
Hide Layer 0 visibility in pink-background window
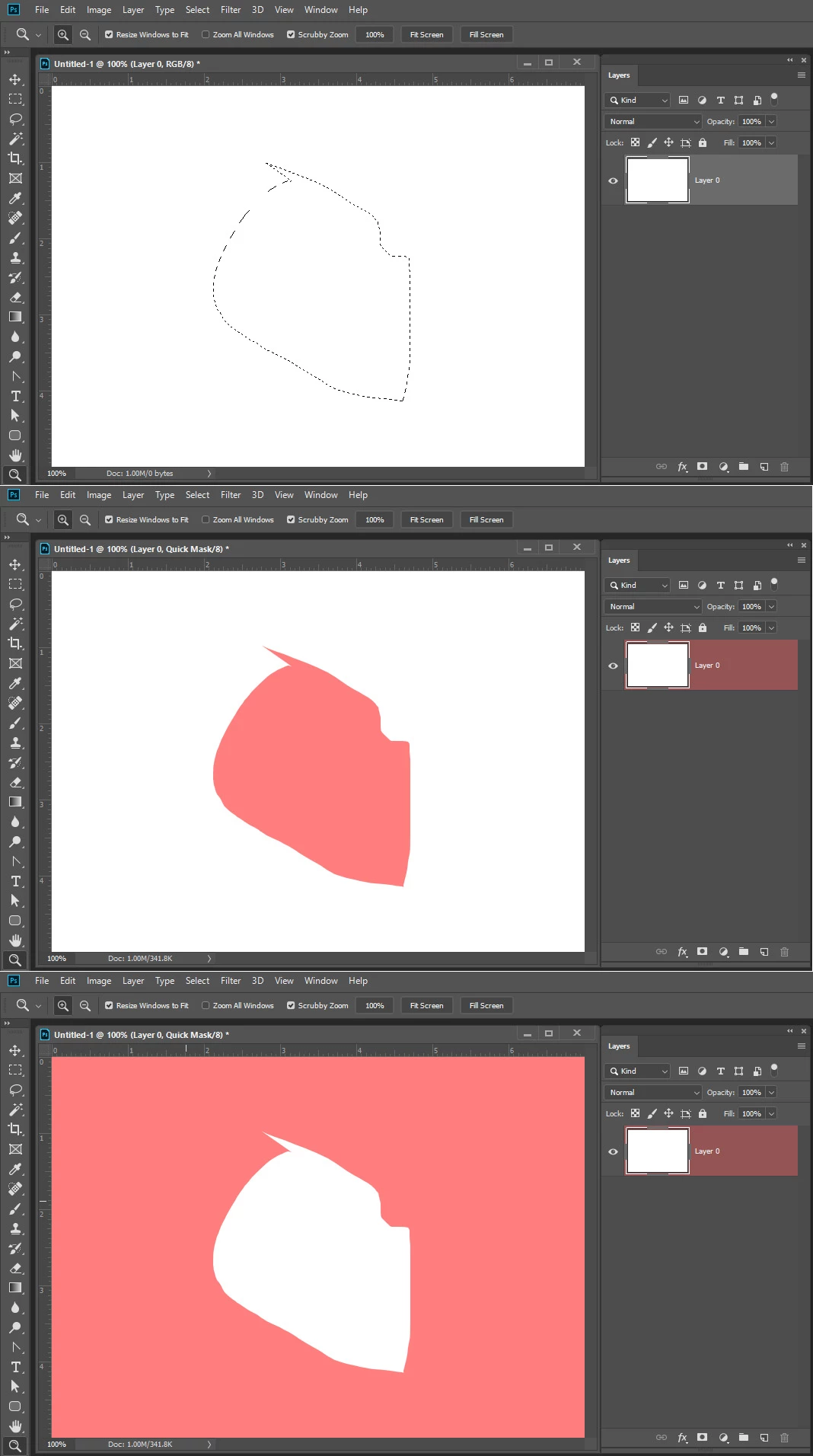[613, 1151]
